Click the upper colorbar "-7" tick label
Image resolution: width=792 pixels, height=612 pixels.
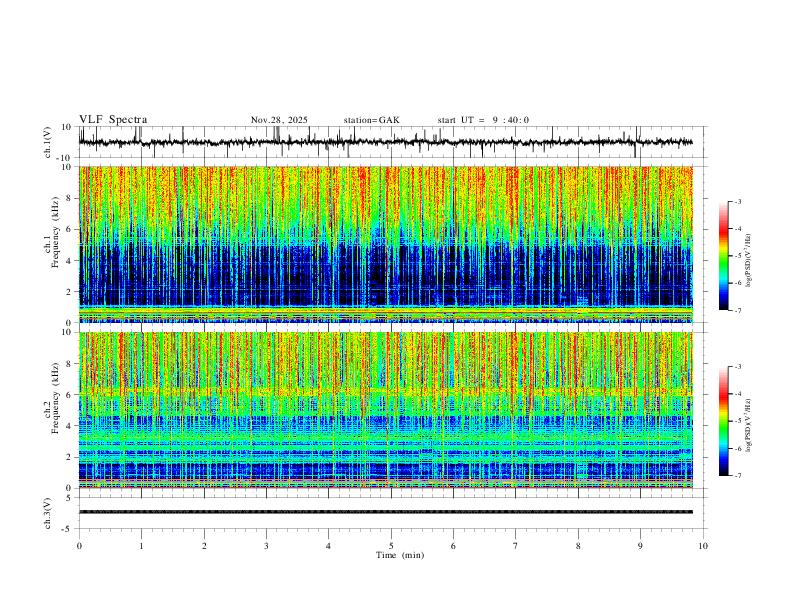738,310
